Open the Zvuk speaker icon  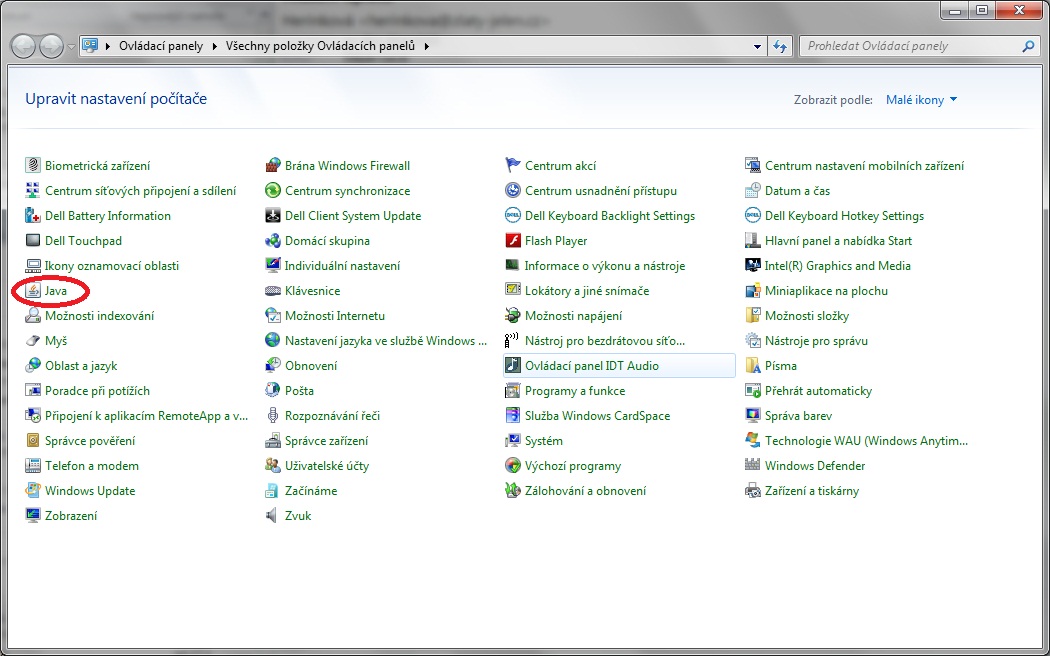click(273, 516)
